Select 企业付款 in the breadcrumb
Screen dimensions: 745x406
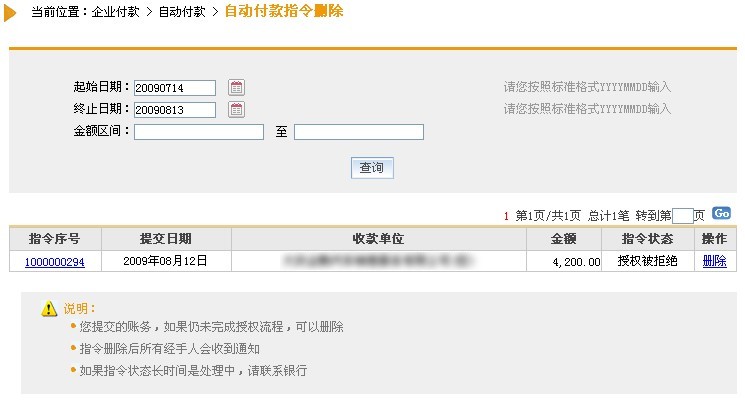pos(115,12)
